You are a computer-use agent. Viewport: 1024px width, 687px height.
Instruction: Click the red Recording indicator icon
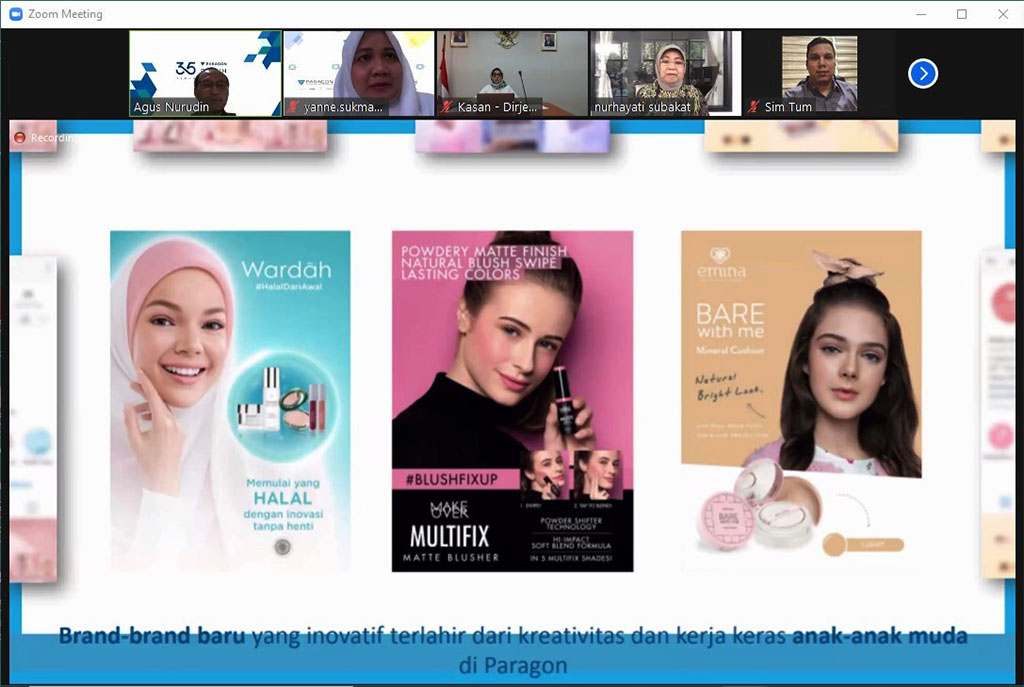(20, 138)
